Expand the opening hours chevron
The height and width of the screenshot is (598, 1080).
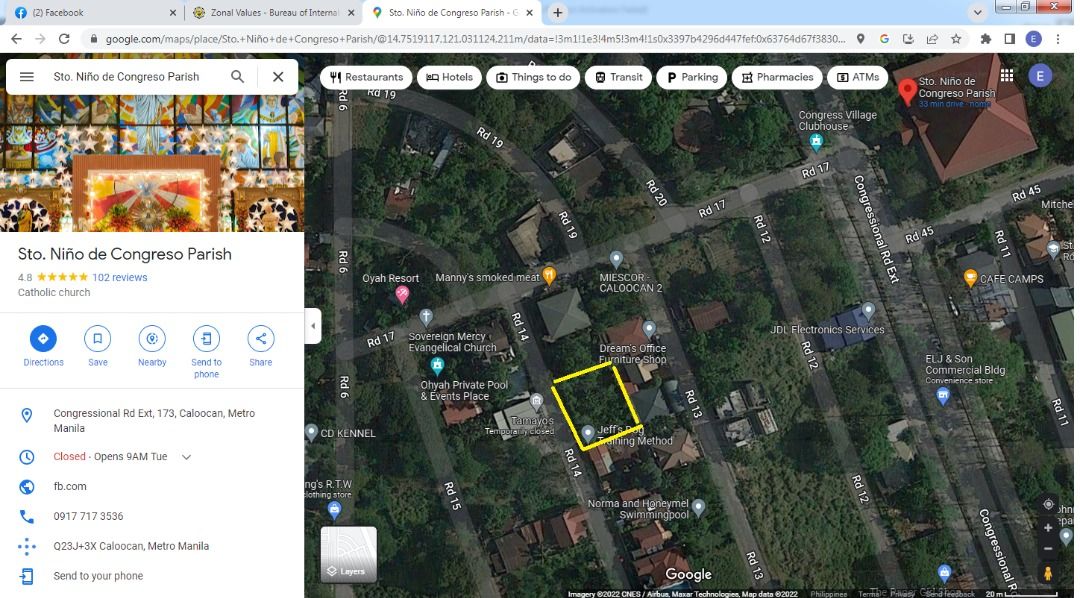[x=186, y=456]
